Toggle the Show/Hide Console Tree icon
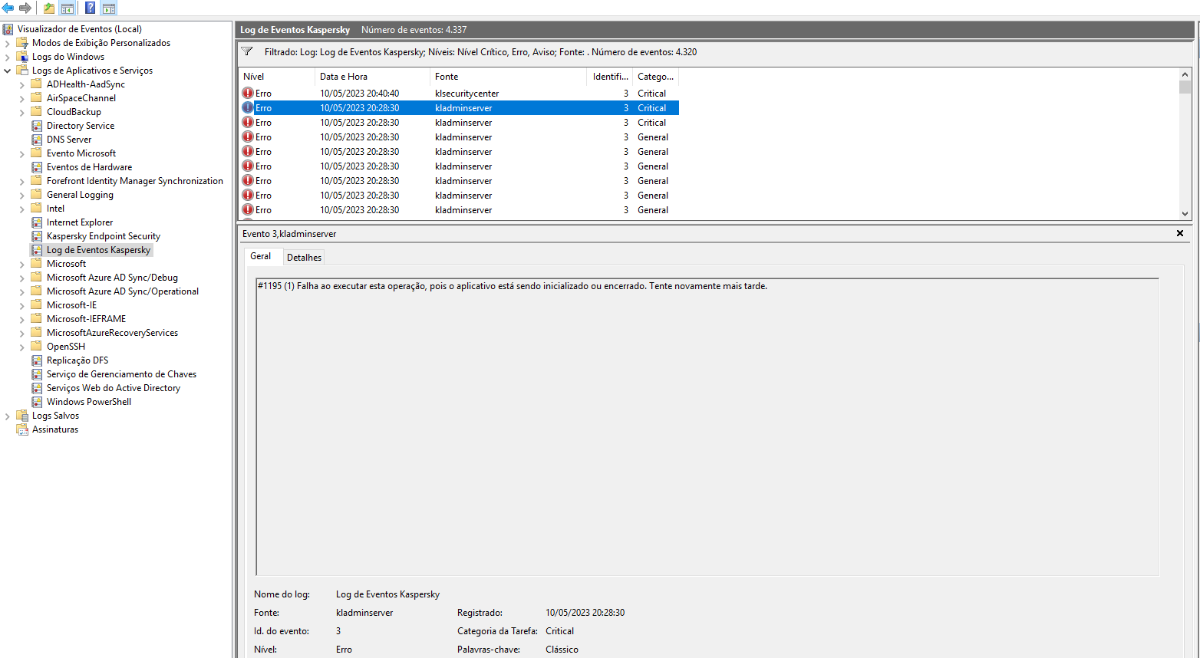This screenshot has height=658, width=1200. pyautogui.click(x=67, y=8)
